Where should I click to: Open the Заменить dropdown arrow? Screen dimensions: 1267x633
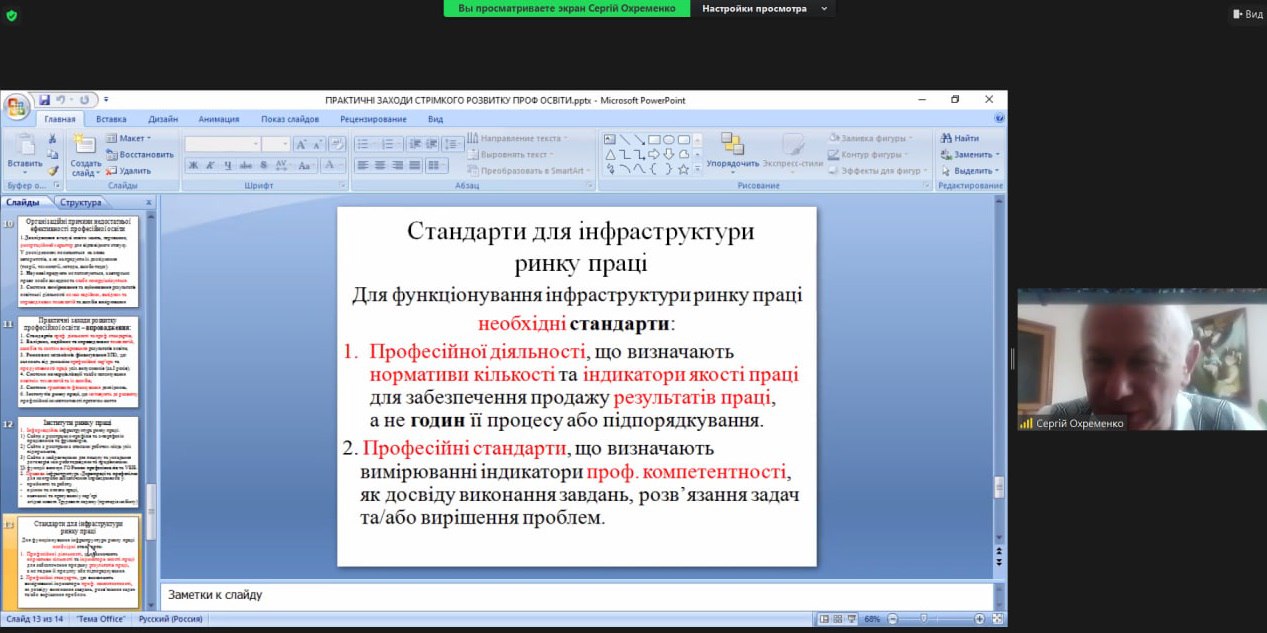pos(997,155)
